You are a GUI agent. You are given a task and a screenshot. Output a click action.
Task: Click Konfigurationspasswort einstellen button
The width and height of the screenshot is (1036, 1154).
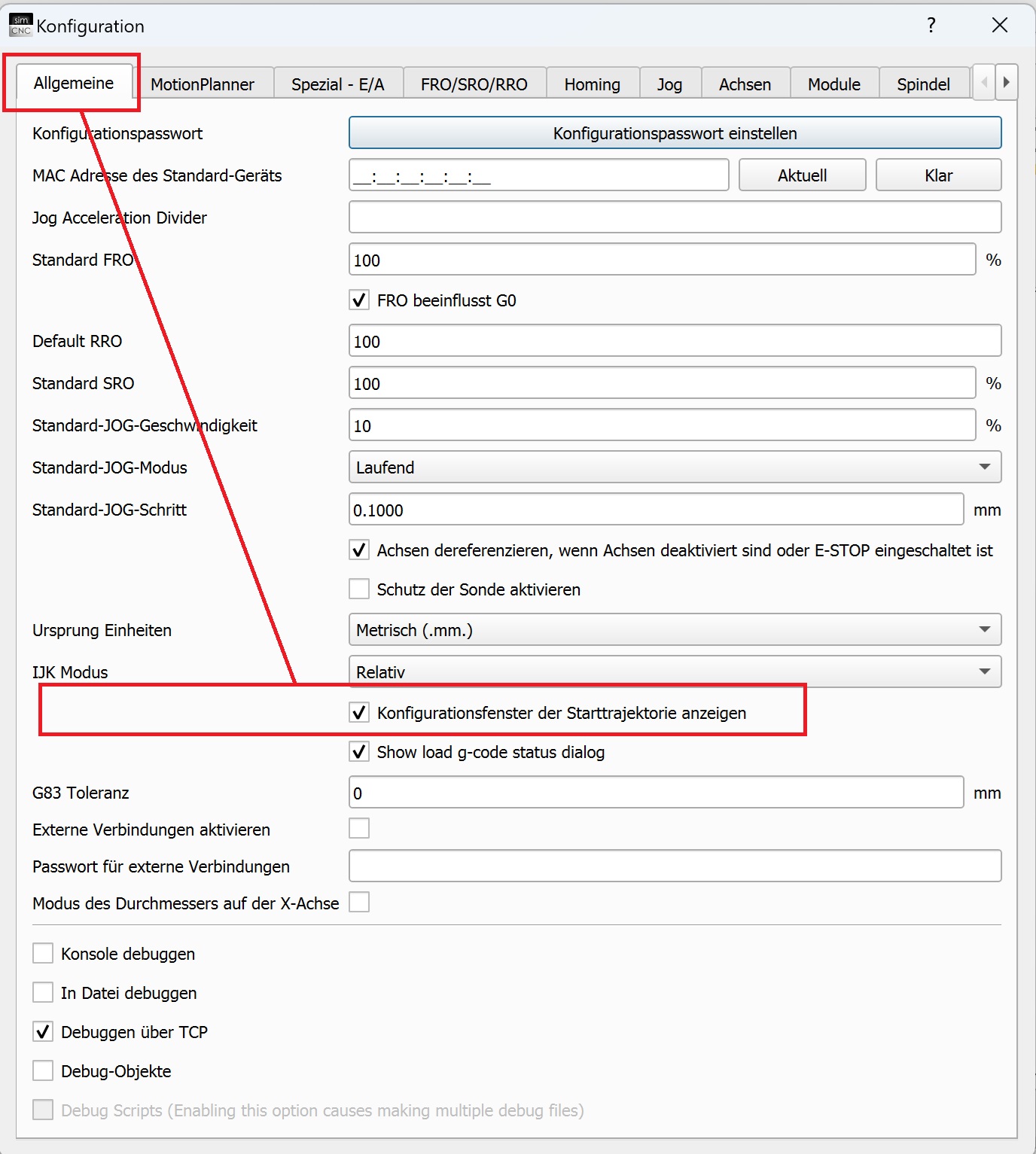click(675, 133)
